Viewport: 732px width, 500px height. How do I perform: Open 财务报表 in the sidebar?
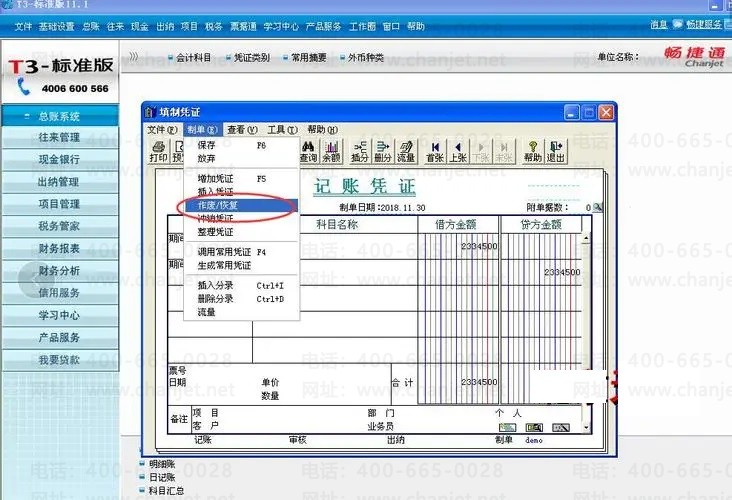click(x=60, y=248)
